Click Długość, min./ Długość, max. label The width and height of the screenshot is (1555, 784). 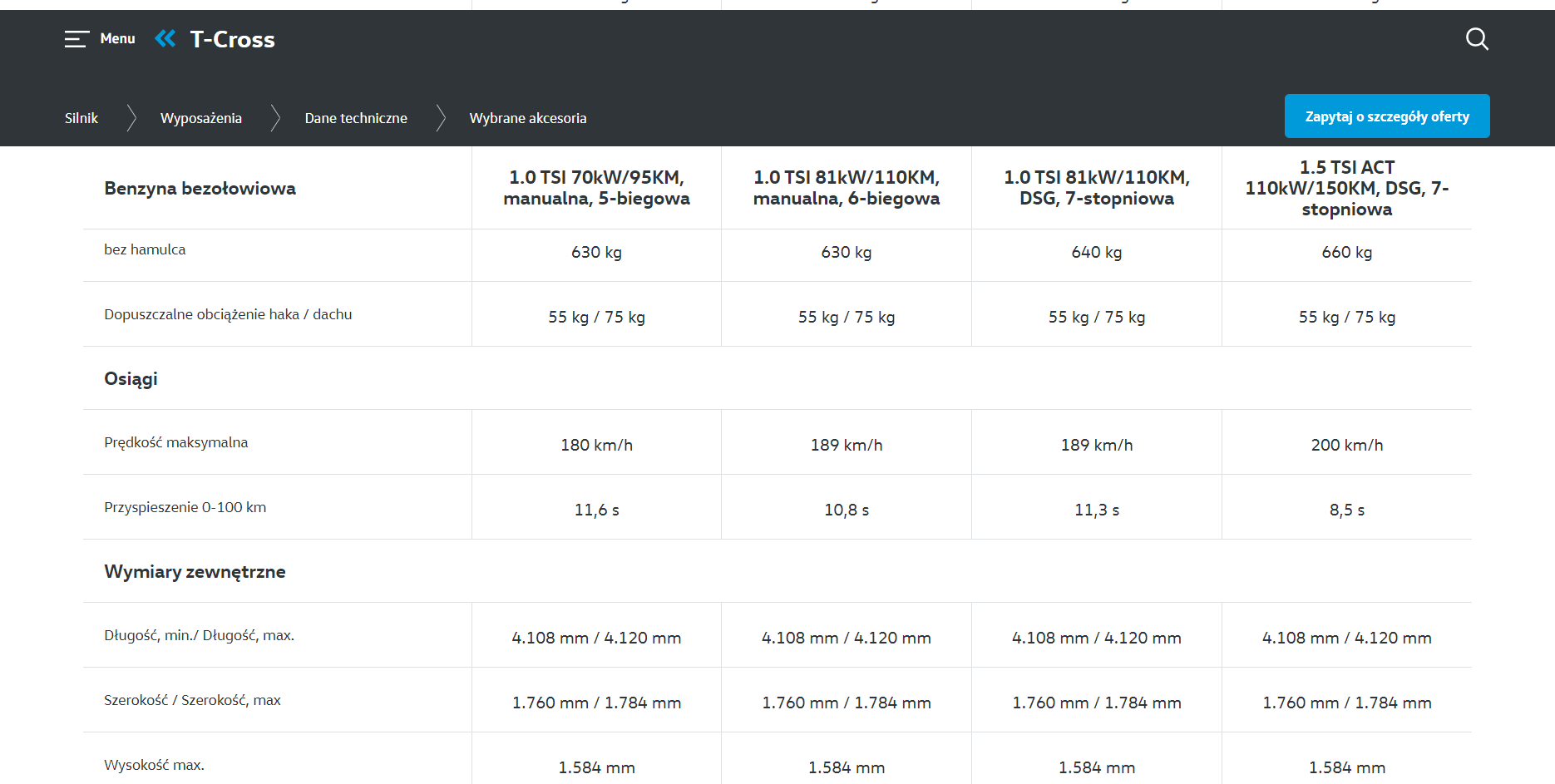point(199,635)
